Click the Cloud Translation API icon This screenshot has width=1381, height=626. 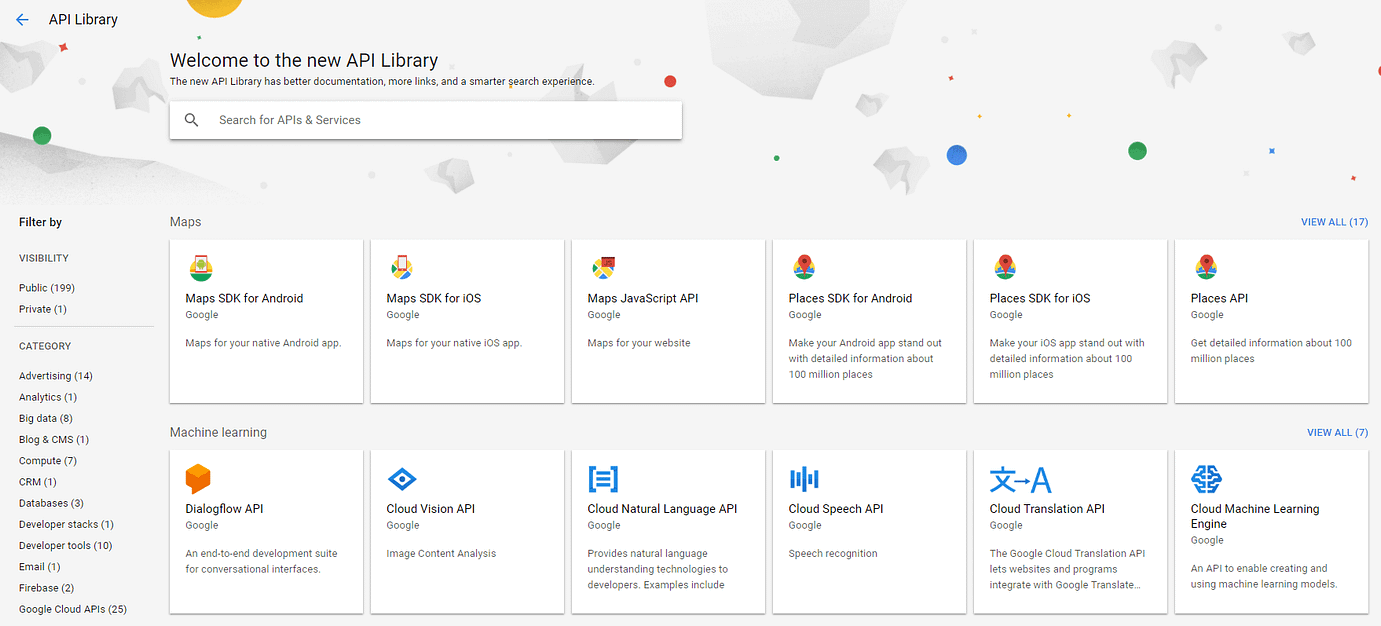[x=1020, y=480]
